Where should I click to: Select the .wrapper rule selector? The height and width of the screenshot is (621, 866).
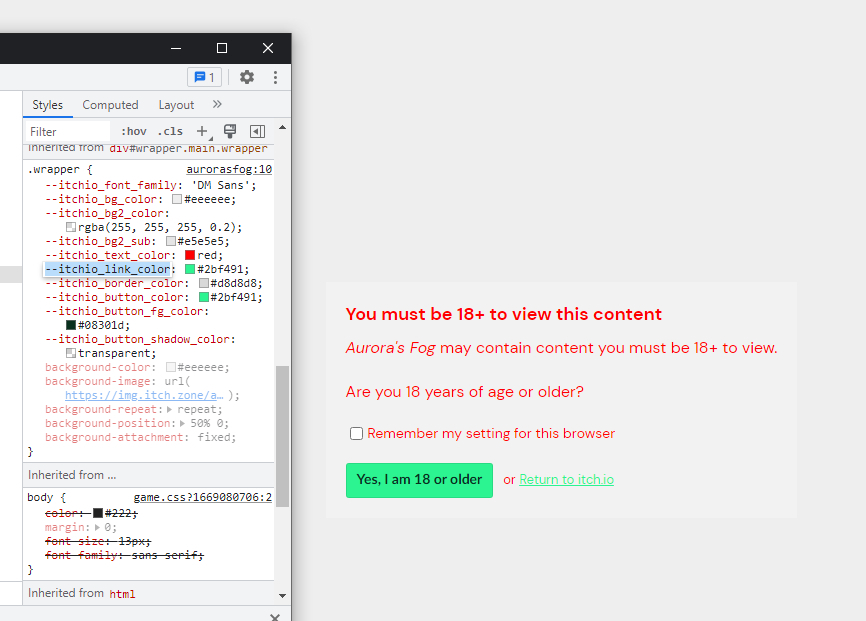[54, 169]
